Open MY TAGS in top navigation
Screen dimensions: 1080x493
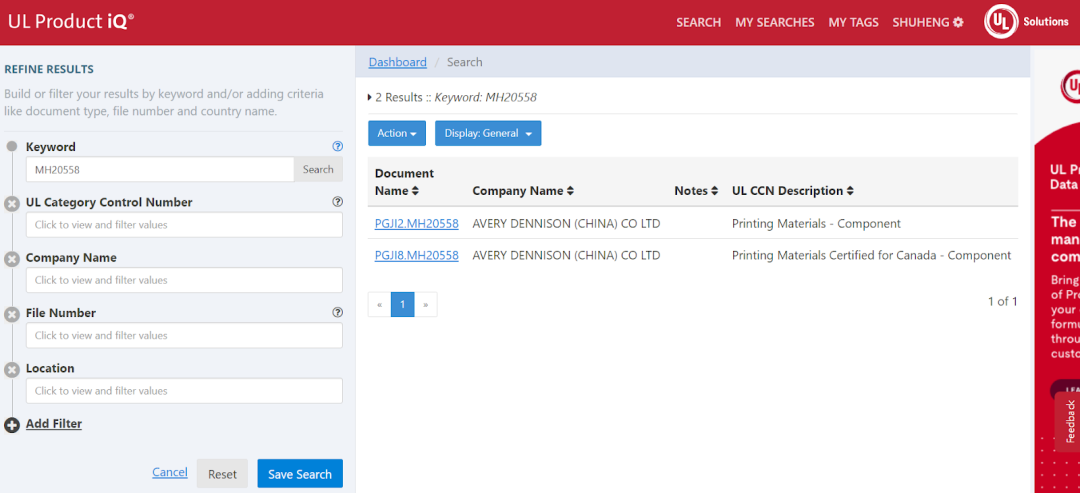click(853, 23)
